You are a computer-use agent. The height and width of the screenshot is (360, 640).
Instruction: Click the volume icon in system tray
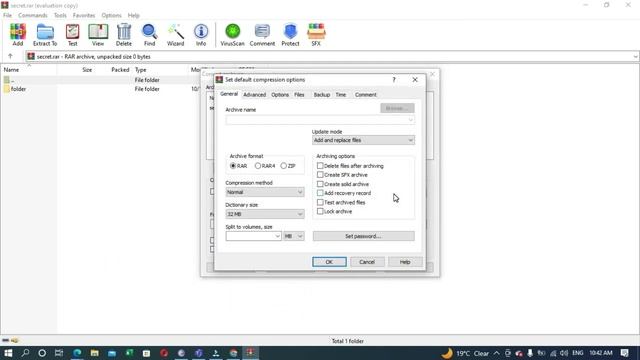564,353
